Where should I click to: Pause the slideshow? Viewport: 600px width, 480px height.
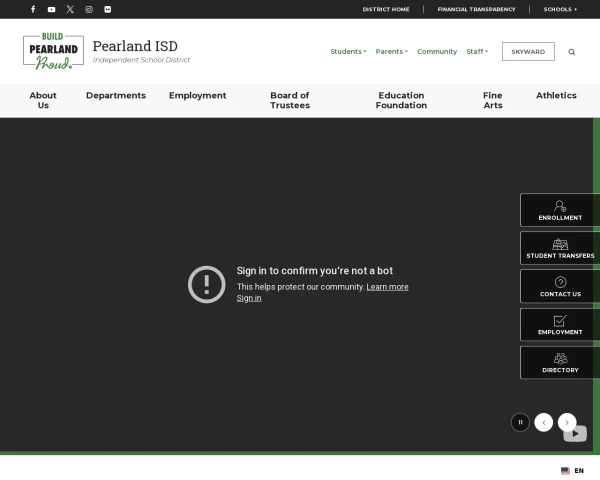pyautogui.click(x=520, y=422)
